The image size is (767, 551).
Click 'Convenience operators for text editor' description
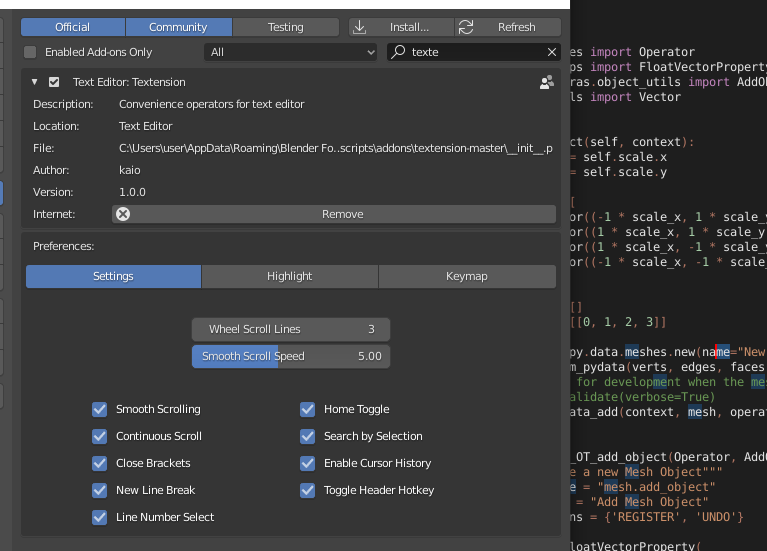tap(212, 104)
